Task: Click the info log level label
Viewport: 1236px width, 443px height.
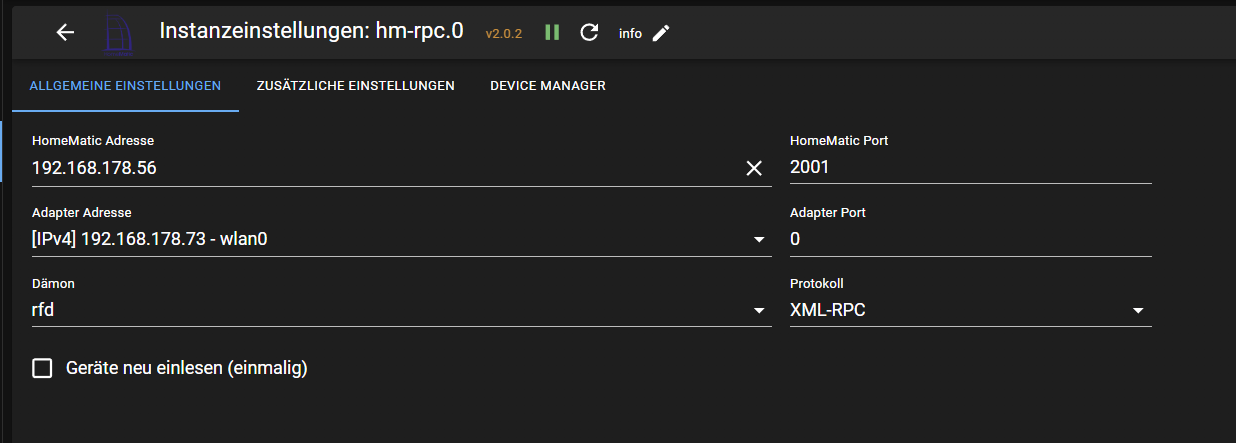Action: (630, 34)
